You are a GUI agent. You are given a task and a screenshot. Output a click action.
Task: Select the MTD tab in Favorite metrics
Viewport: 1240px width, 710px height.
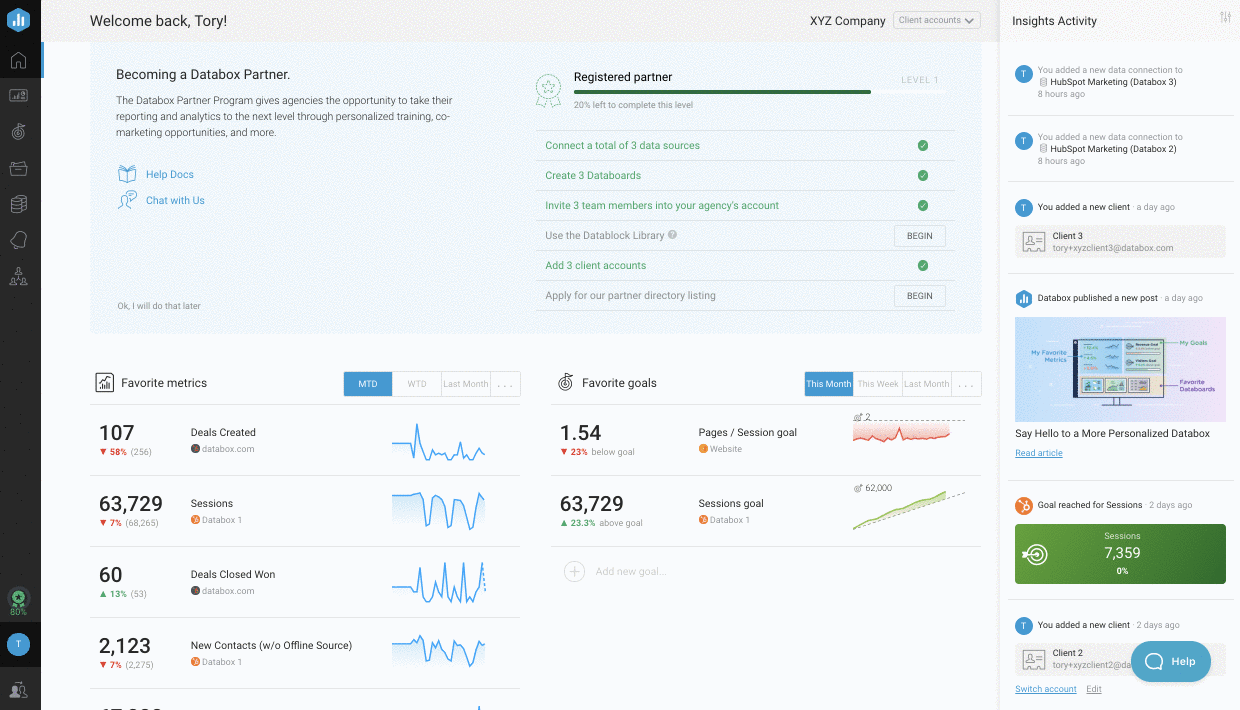point(368,384)
